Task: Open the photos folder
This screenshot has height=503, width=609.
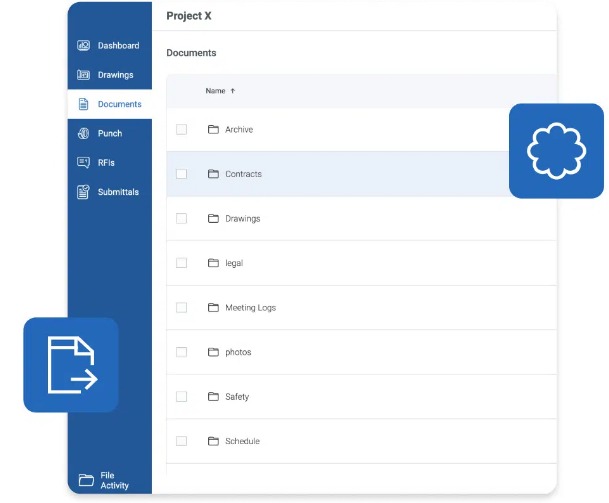Action: click(x=237, y=352)
